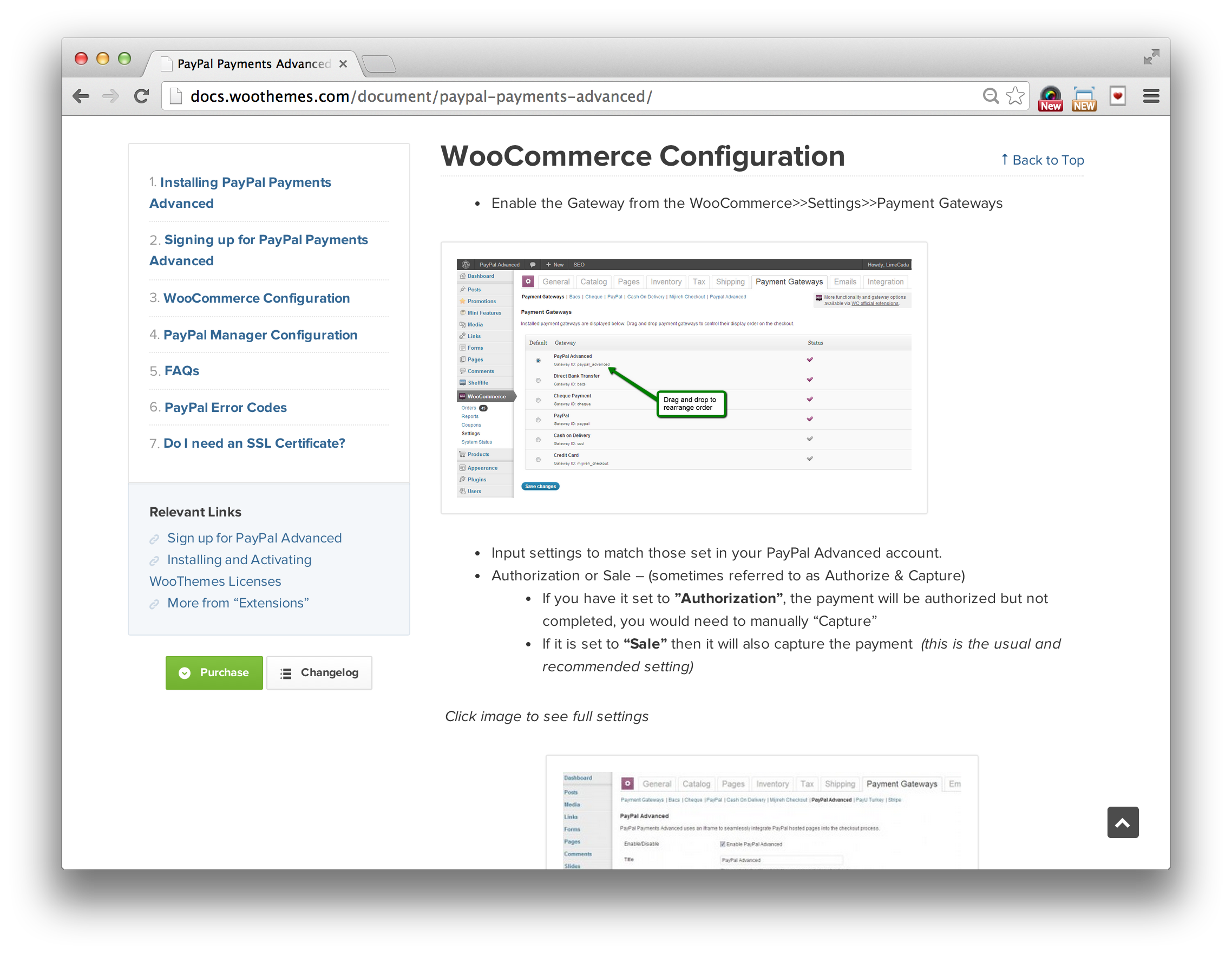
Task: Open PayPal Manager Configuration section
Action: coord(260,335)
